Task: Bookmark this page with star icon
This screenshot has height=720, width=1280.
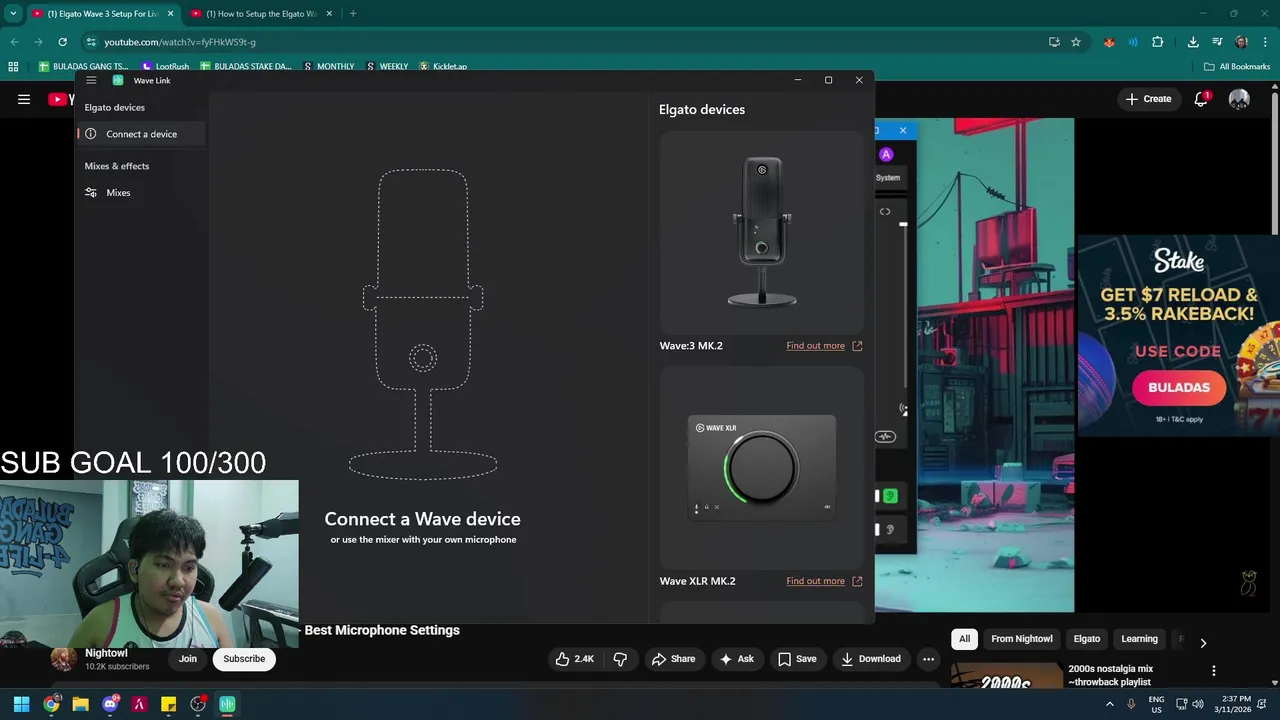Action: click(1076, 42)
